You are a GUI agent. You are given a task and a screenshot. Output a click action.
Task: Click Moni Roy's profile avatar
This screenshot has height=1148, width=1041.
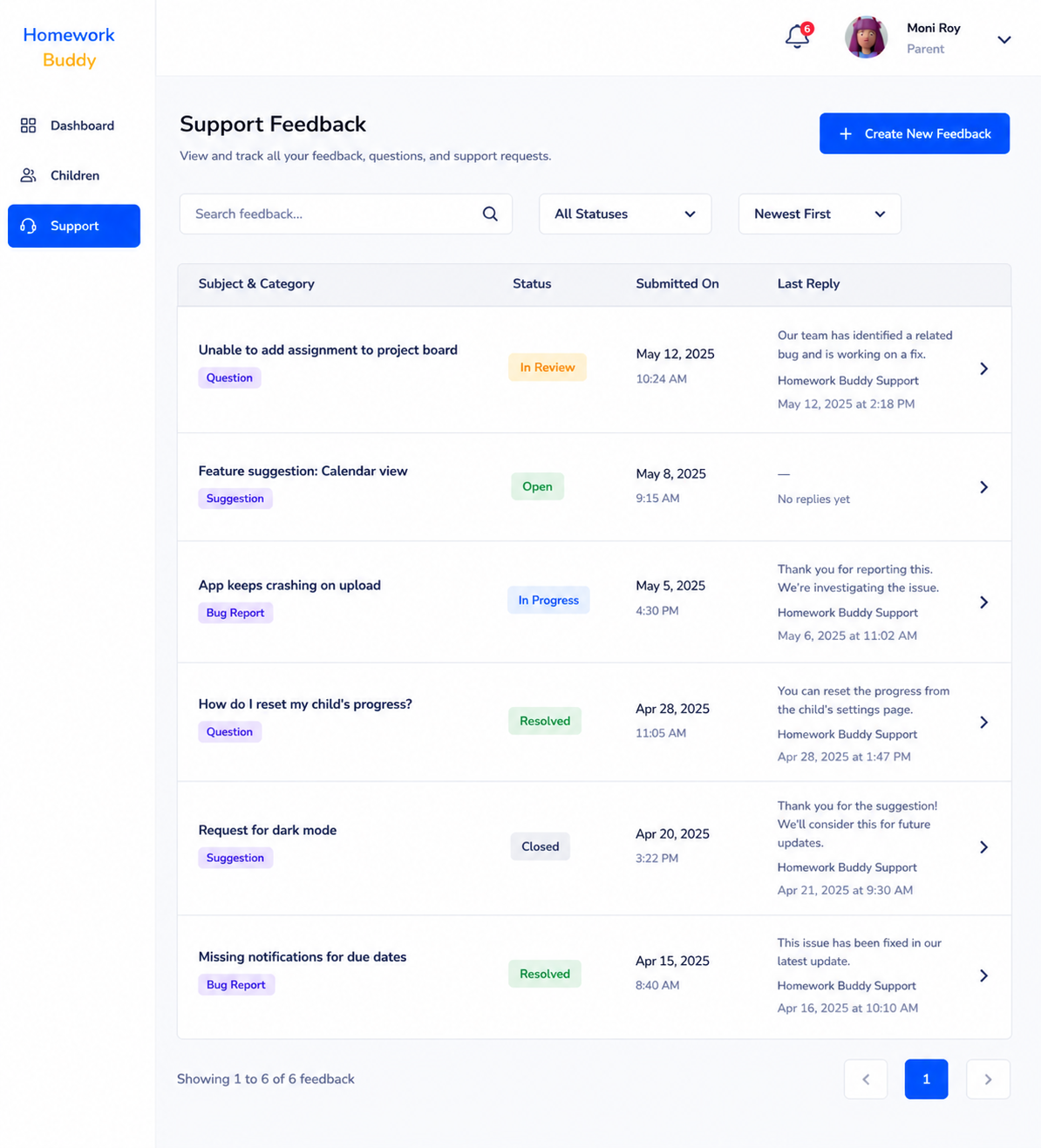(x=866, y=37)
